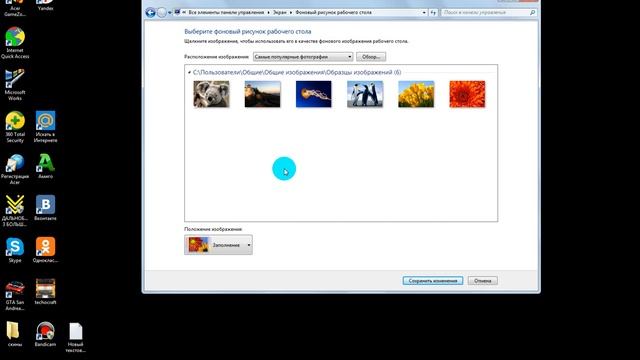
Task: Click Все элементы панели управления breadcrumb
Action: [226, 13]
